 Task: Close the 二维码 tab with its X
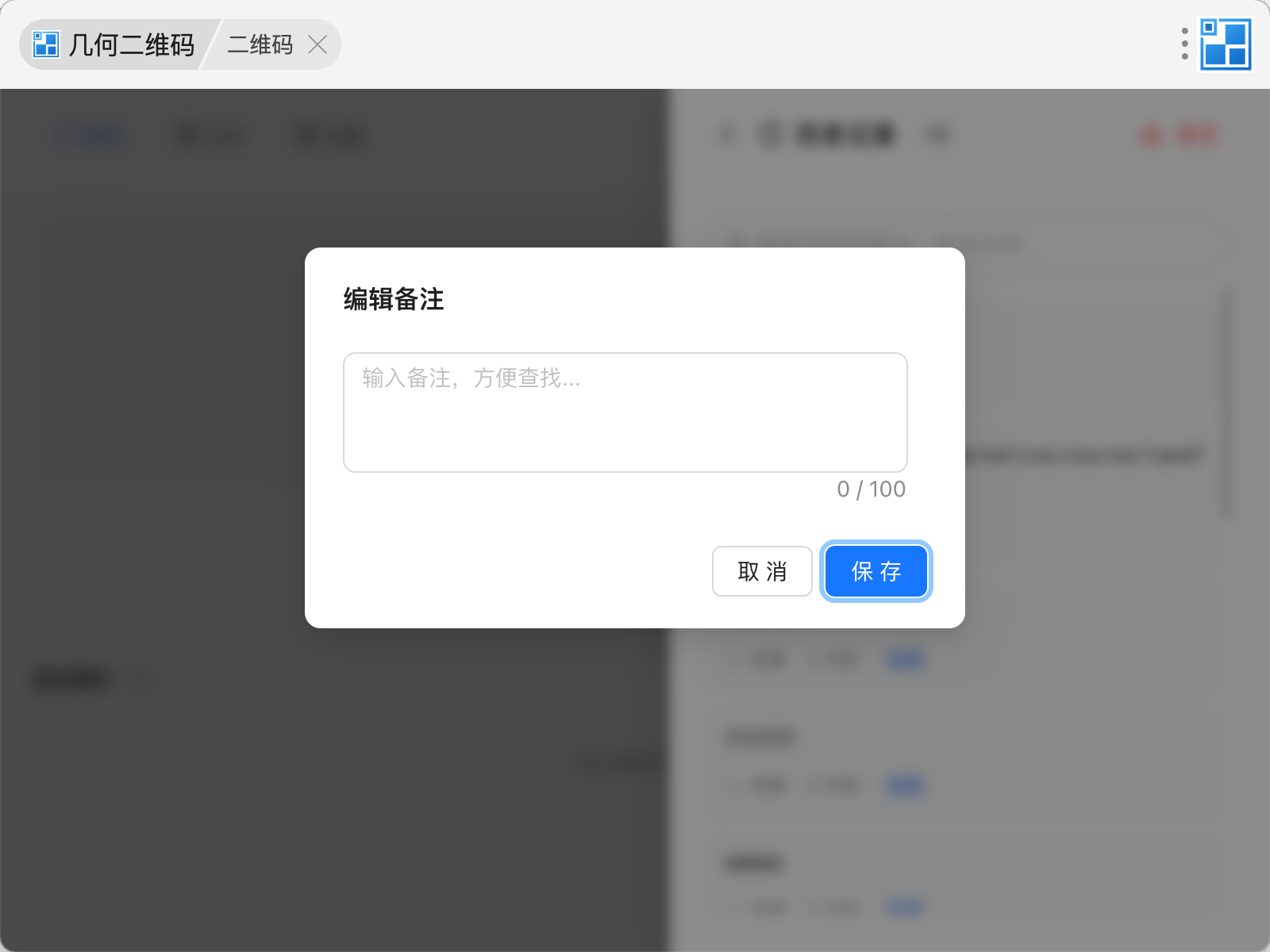(x=317, y=44)
